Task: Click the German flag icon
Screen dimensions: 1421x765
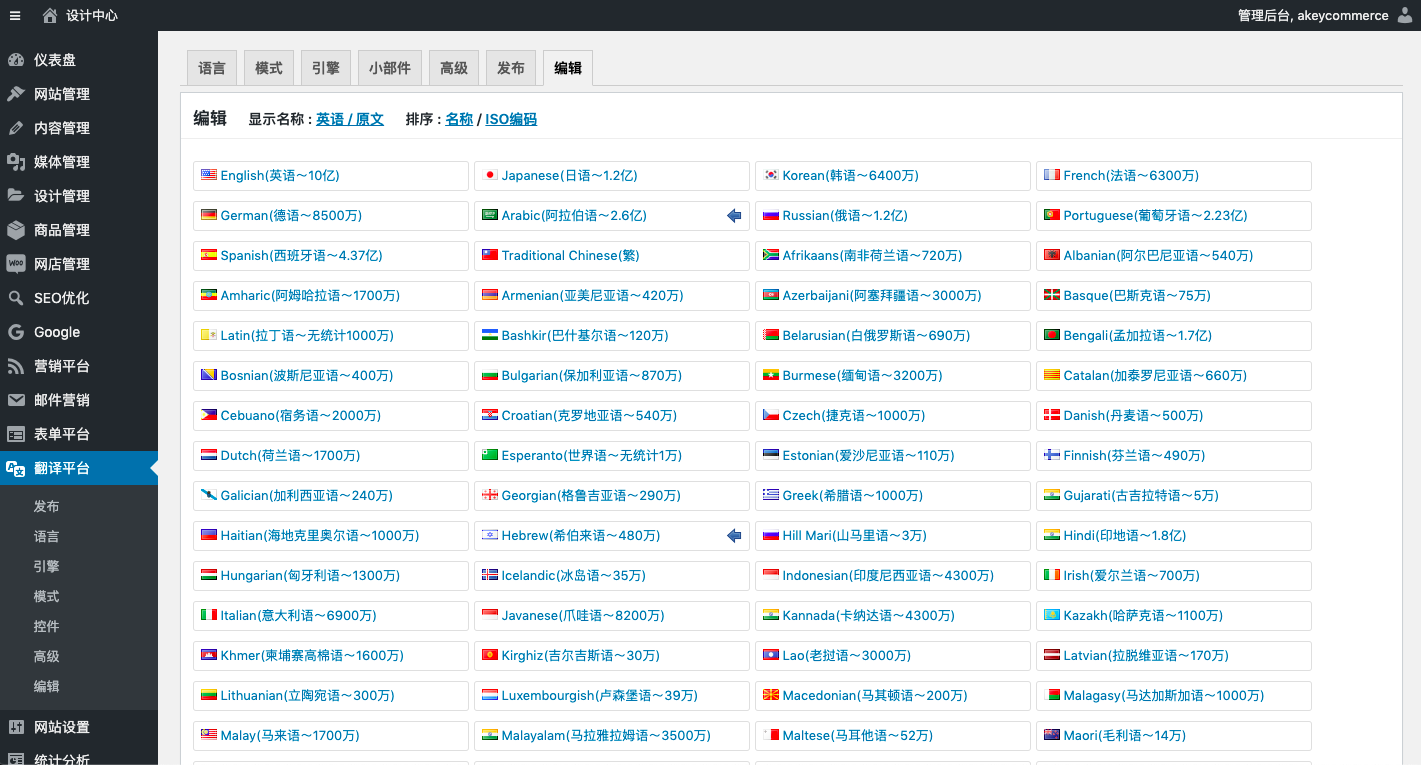Action: [209, 215]
